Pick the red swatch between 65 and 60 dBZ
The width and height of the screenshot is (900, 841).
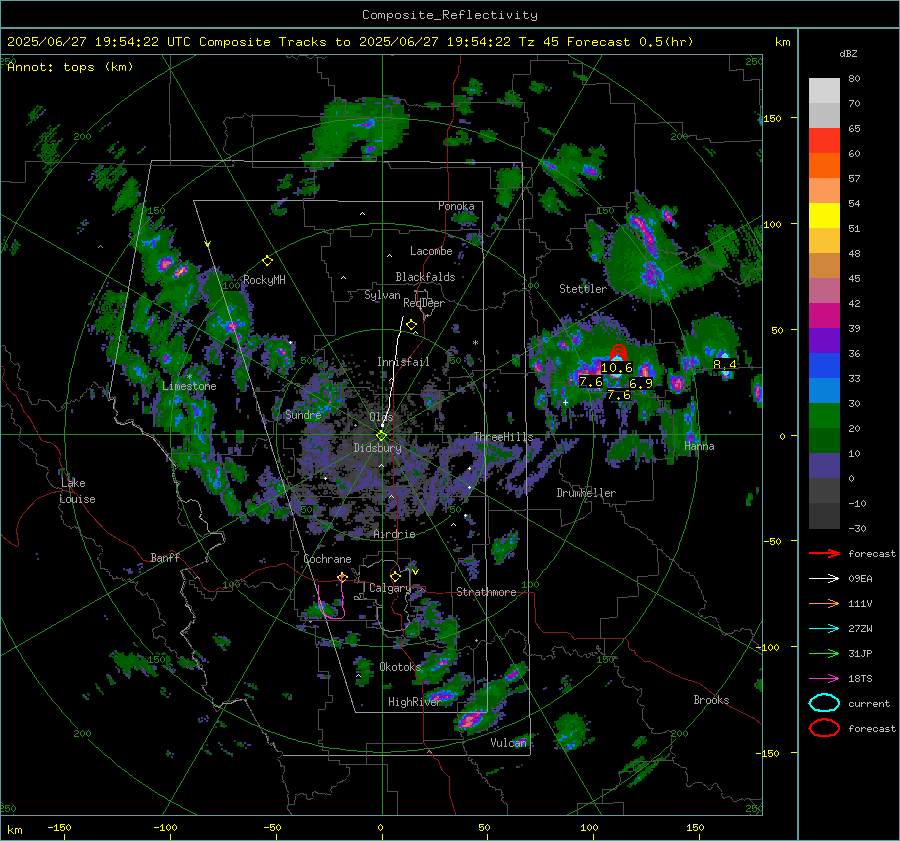(x=824, y=141)
